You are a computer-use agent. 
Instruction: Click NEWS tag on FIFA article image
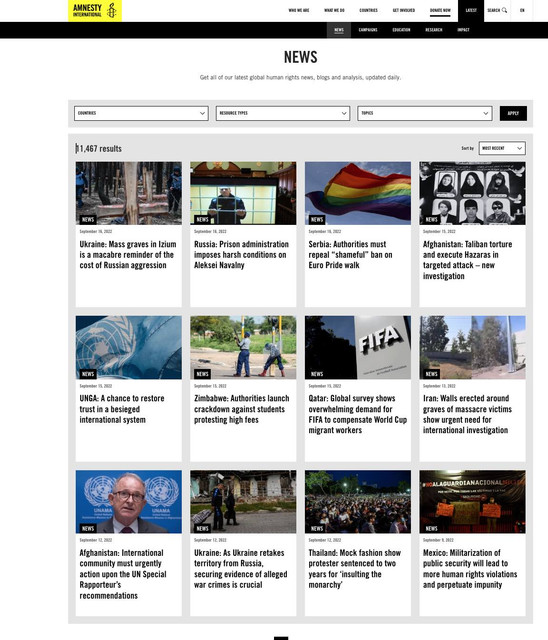point(317,374)
